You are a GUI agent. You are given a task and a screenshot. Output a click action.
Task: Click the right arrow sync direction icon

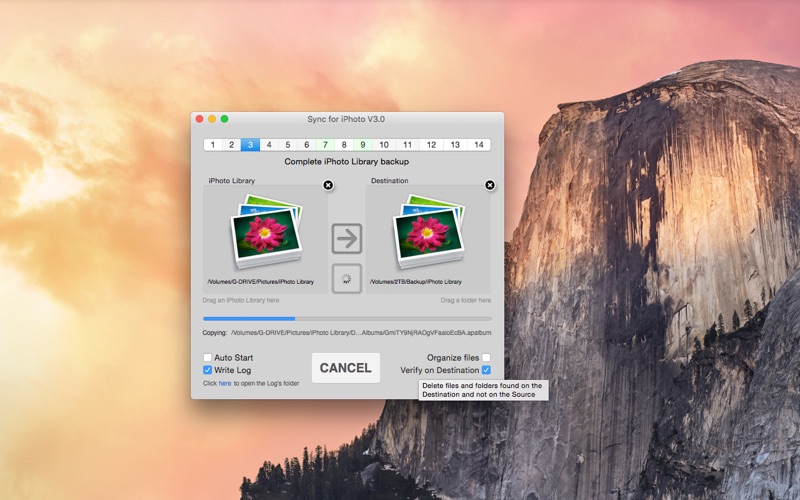point(347,238)
